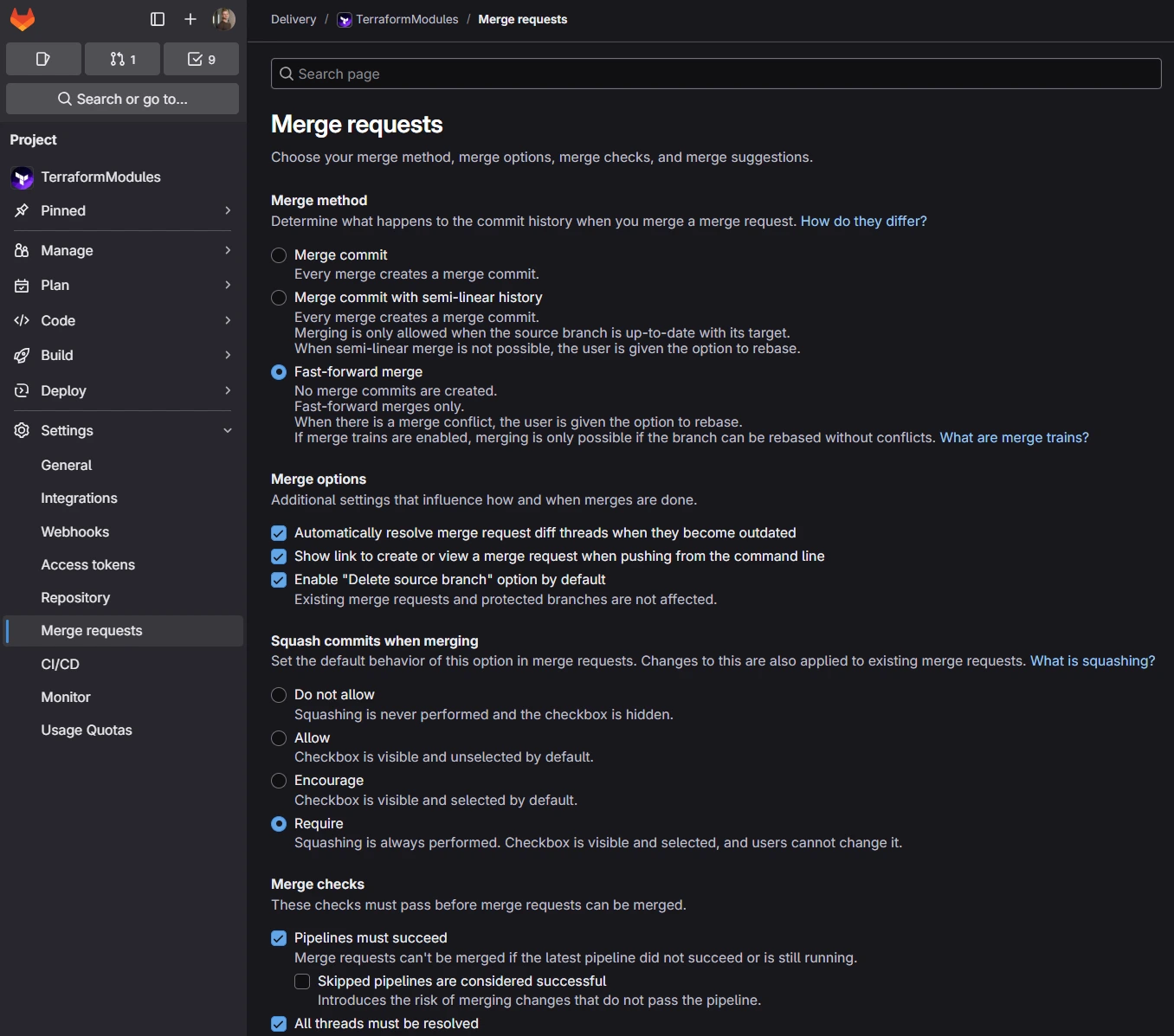Open What are merge trains link

(1014, 437)
